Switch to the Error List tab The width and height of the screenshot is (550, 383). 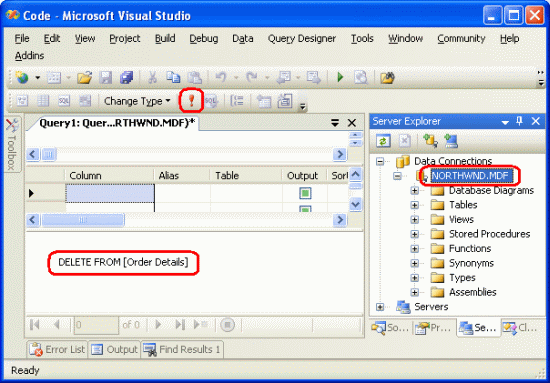(57, 349)
